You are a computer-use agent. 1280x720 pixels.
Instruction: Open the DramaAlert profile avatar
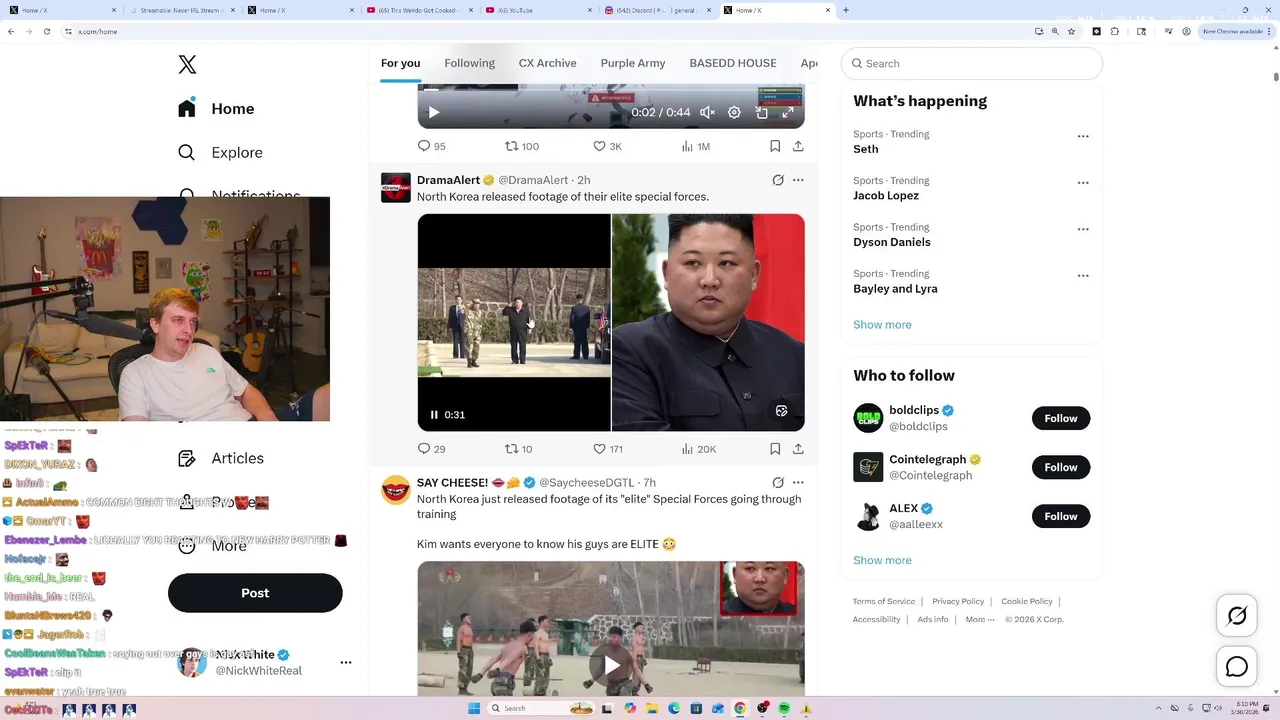(396, 187)
